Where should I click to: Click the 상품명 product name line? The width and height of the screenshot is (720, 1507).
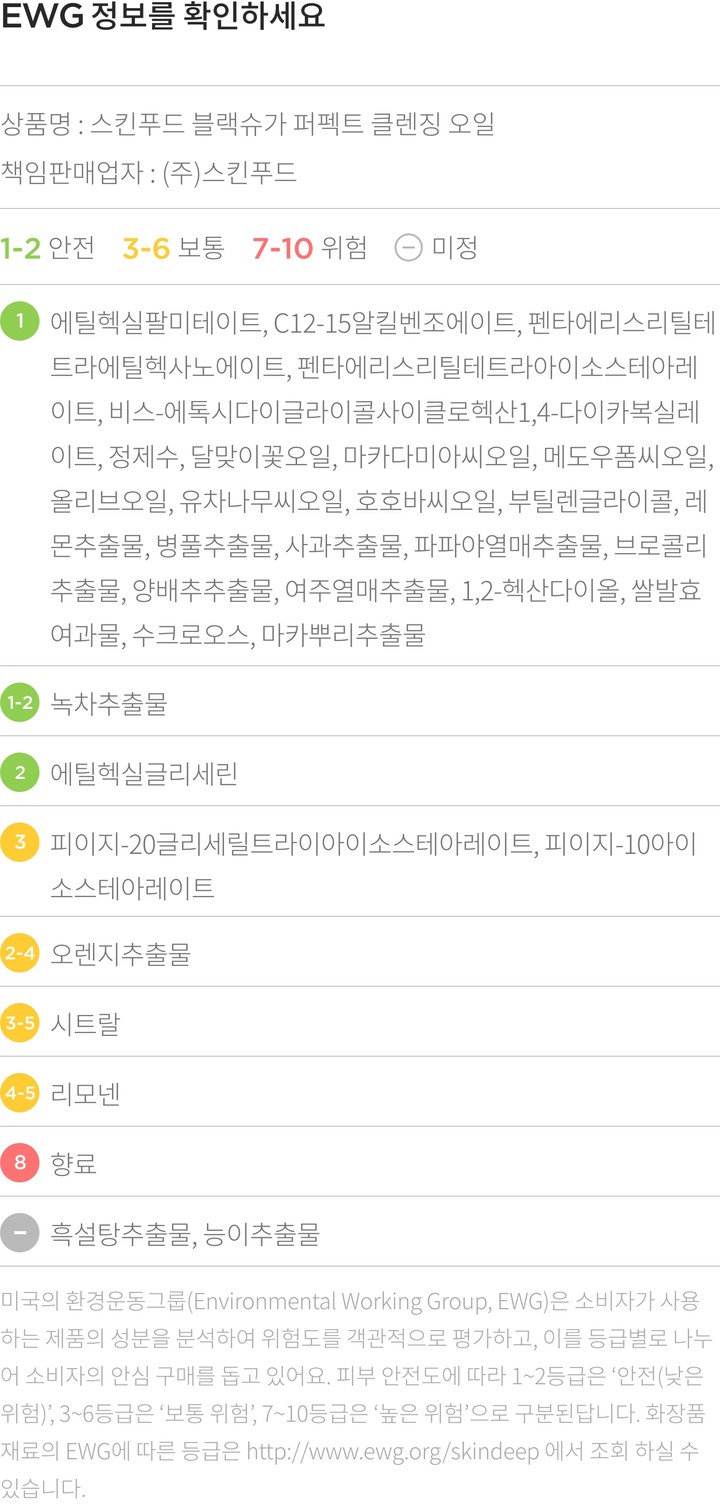(x=248, y=125)
